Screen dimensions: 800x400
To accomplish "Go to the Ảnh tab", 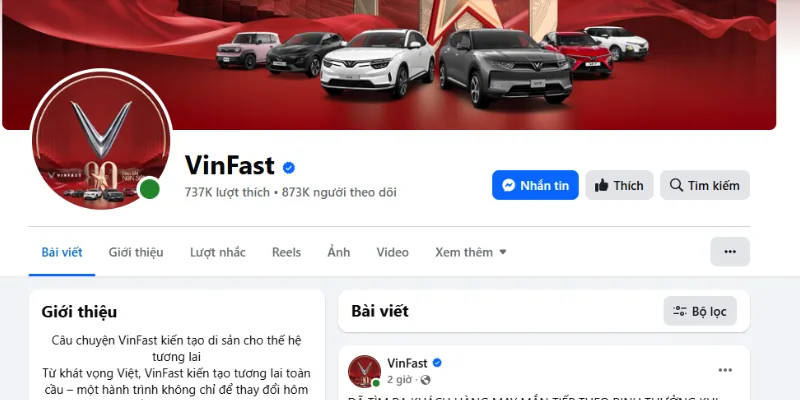I will tap(339, 252).
